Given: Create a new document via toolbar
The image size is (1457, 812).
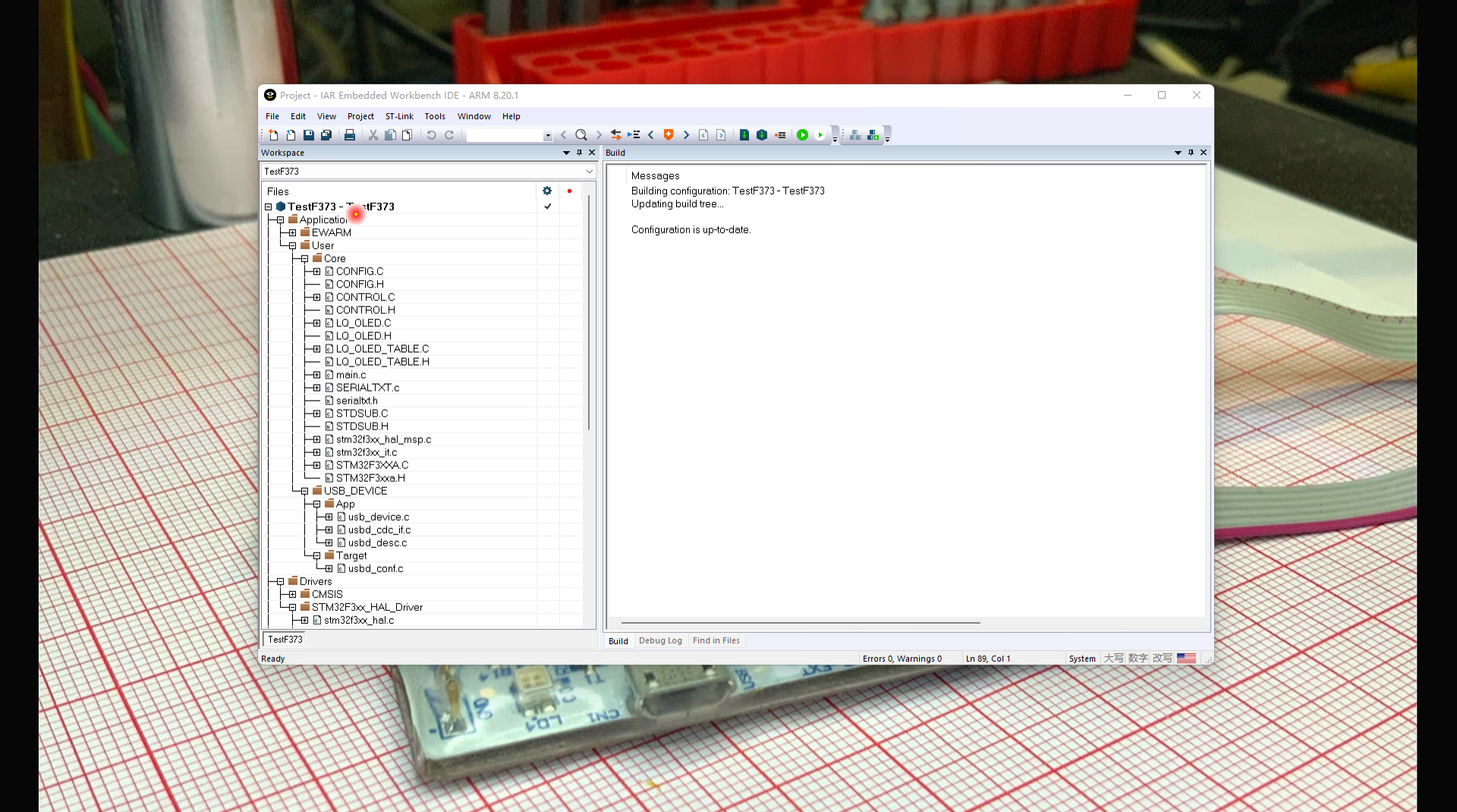Looking at the screenshot, I should pos(273,135).
